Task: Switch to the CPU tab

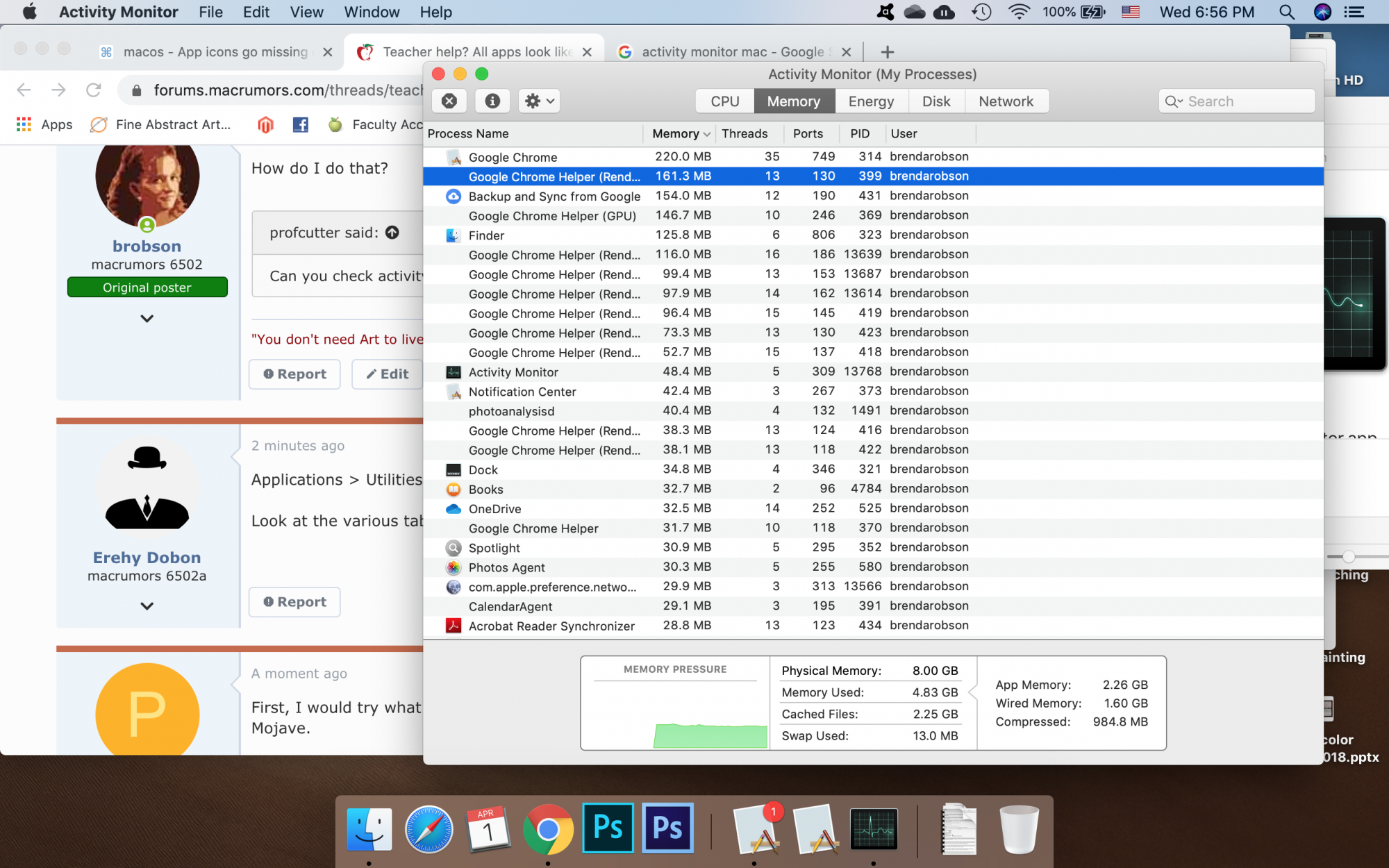Action: pyautogui.click(x=724, y=101)
